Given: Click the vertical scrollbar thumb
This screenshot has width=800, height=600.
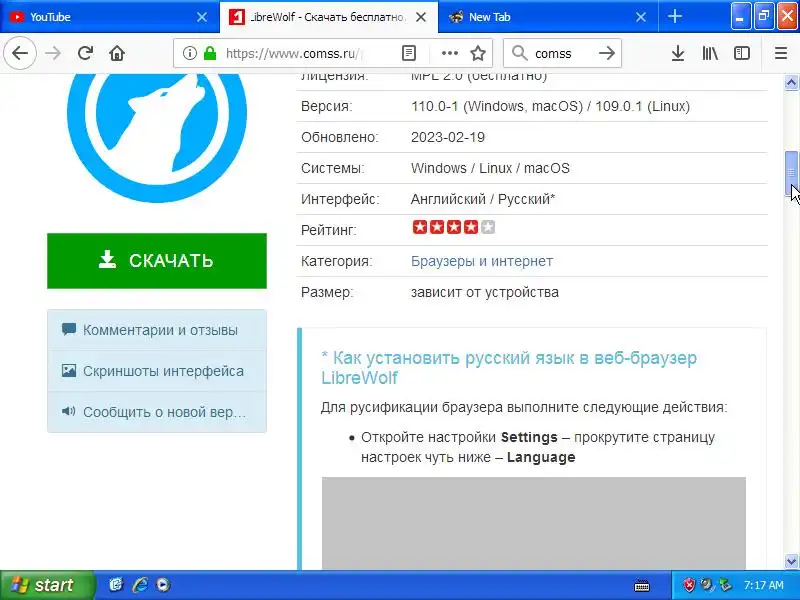Looking at the screenshot, I should pos(791,173).
